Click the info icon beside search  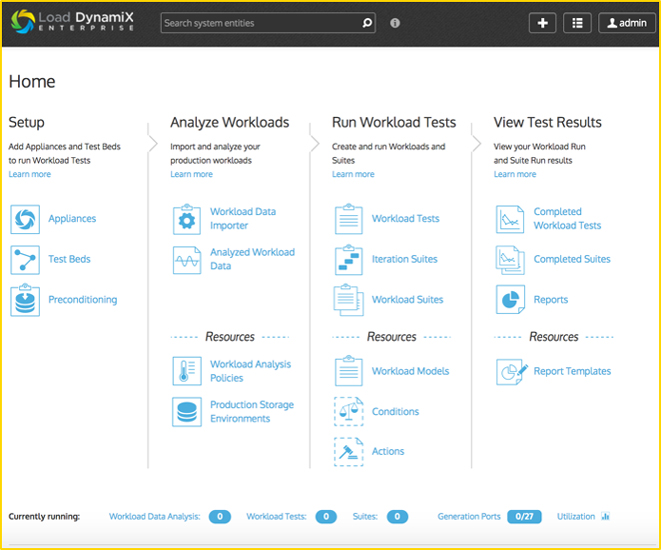point(395,23)
